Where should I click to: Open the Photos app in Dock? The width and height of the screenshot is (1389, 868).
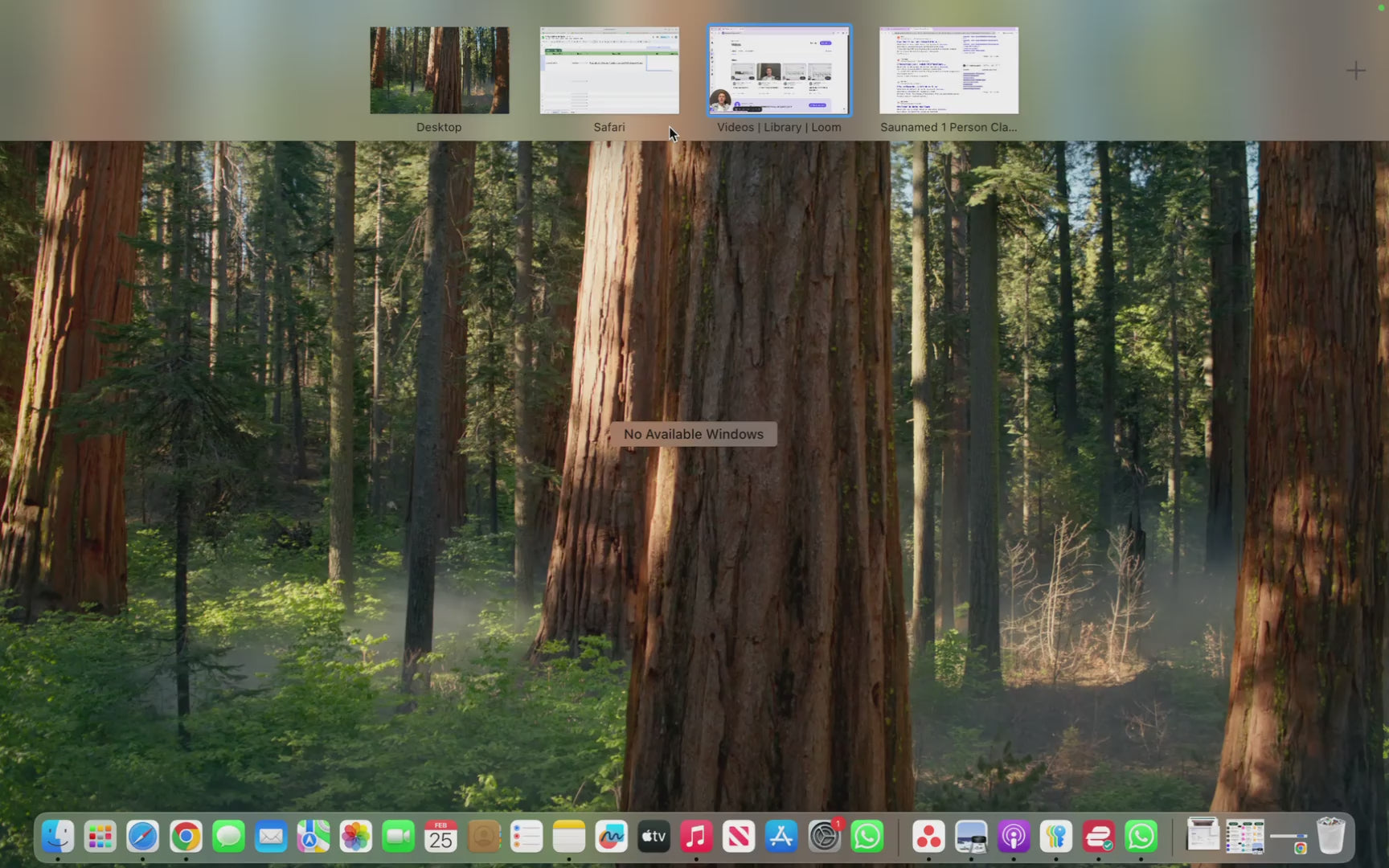click(x=355, y=837)
